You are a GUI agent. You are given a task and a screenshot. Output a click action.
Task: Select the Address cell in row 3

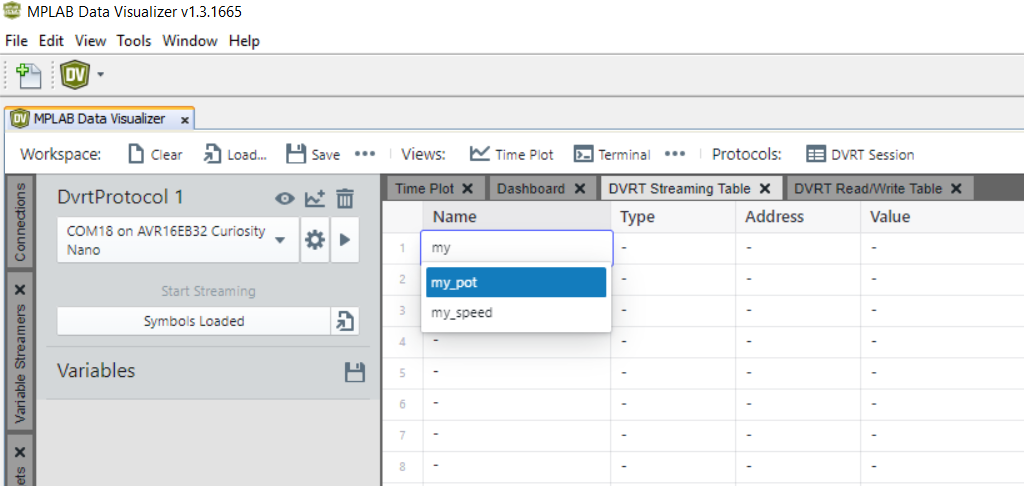(798, 310)
